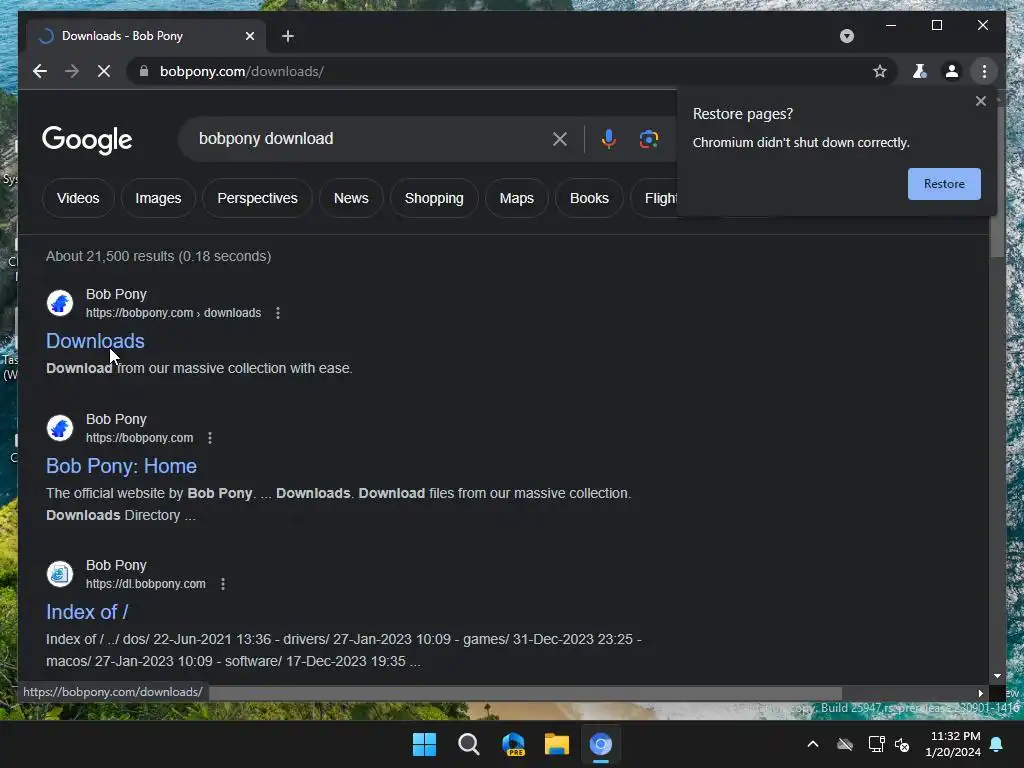This screenshot has height=768, width=1024.
Task: Click the vertical scrollbar thumb
Action: pyautogui.click(x=997, y=183)
